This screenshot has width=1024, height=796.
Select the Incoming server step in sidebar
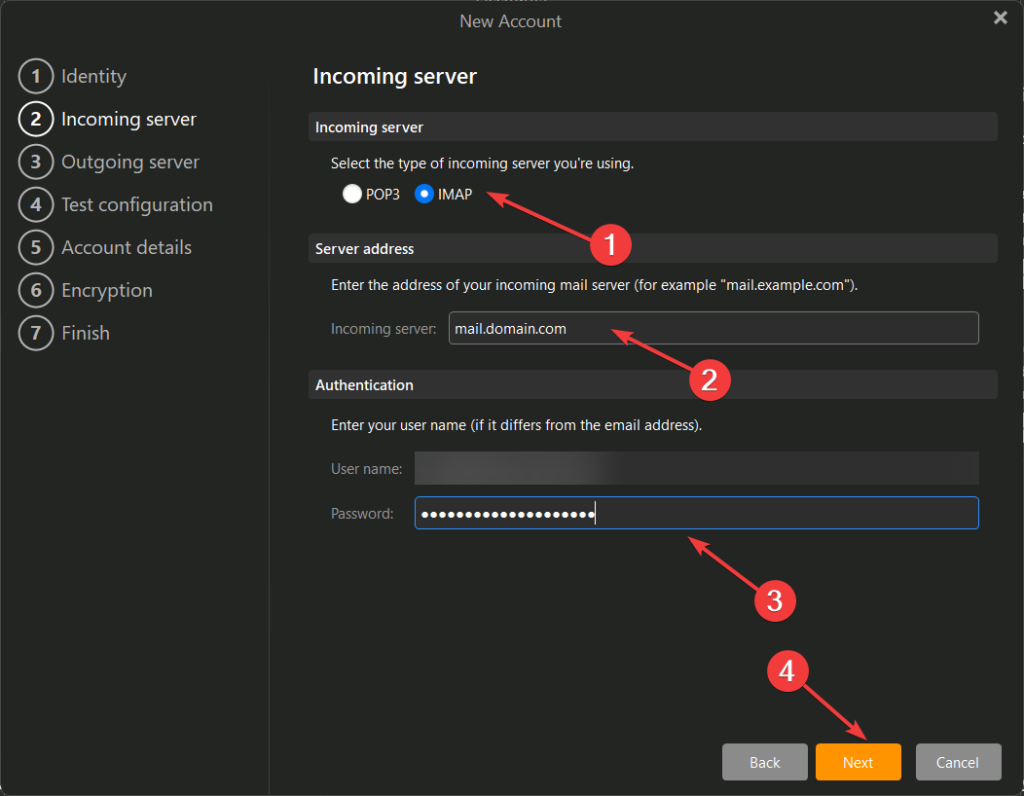pos(128,119)
